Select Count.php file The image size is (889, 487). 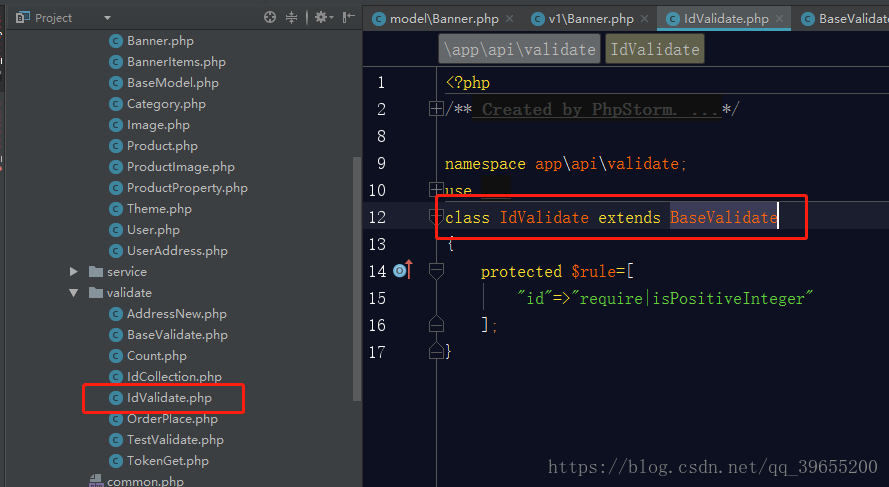point(156,355)
